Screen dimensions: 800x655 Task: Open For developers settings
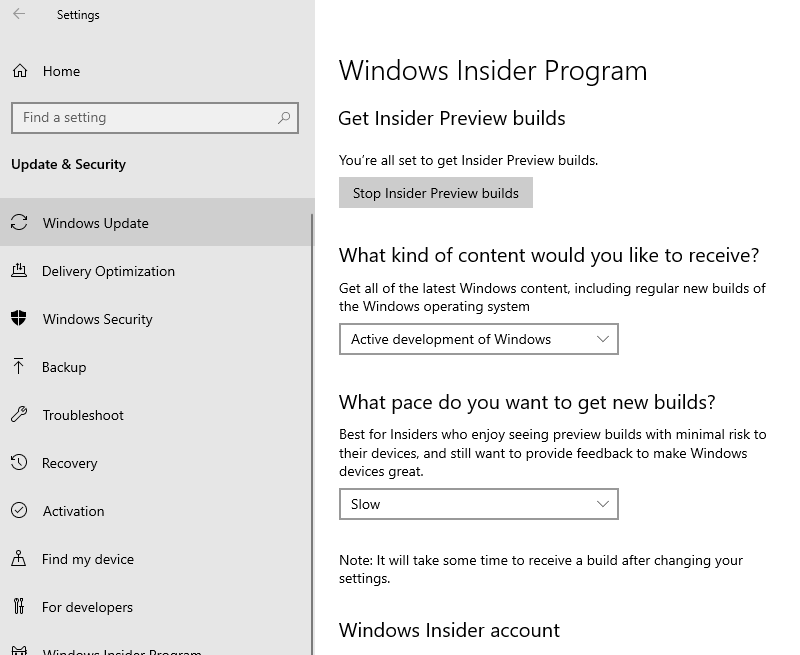pos(155,607)
